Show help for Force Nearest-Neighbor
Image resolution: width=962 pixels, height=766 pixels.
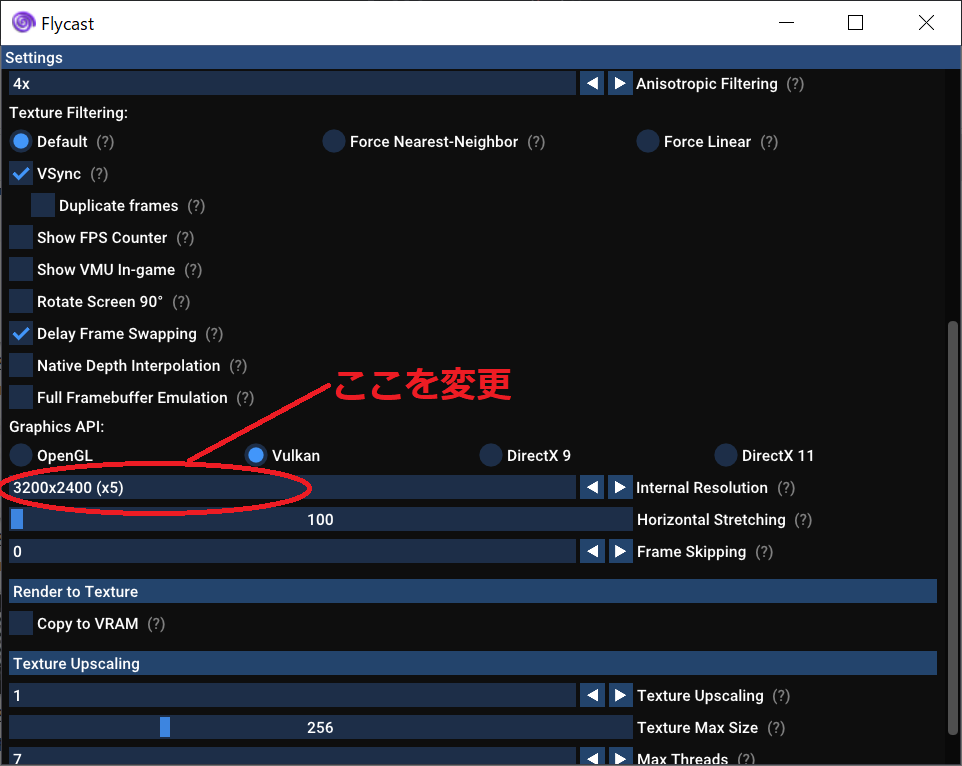[536, 142]
